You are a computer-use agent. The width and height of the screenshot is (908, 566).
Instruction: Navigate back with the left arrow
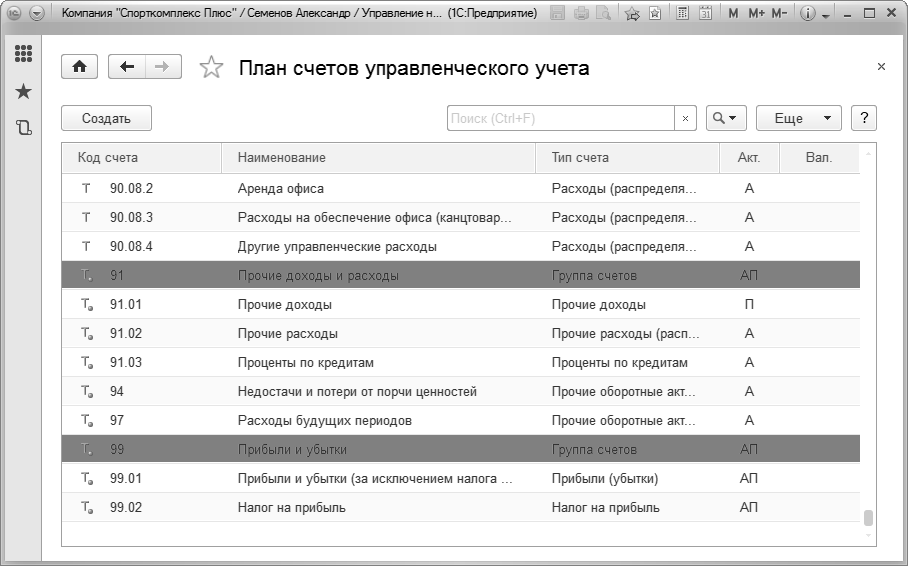point(127,67)
